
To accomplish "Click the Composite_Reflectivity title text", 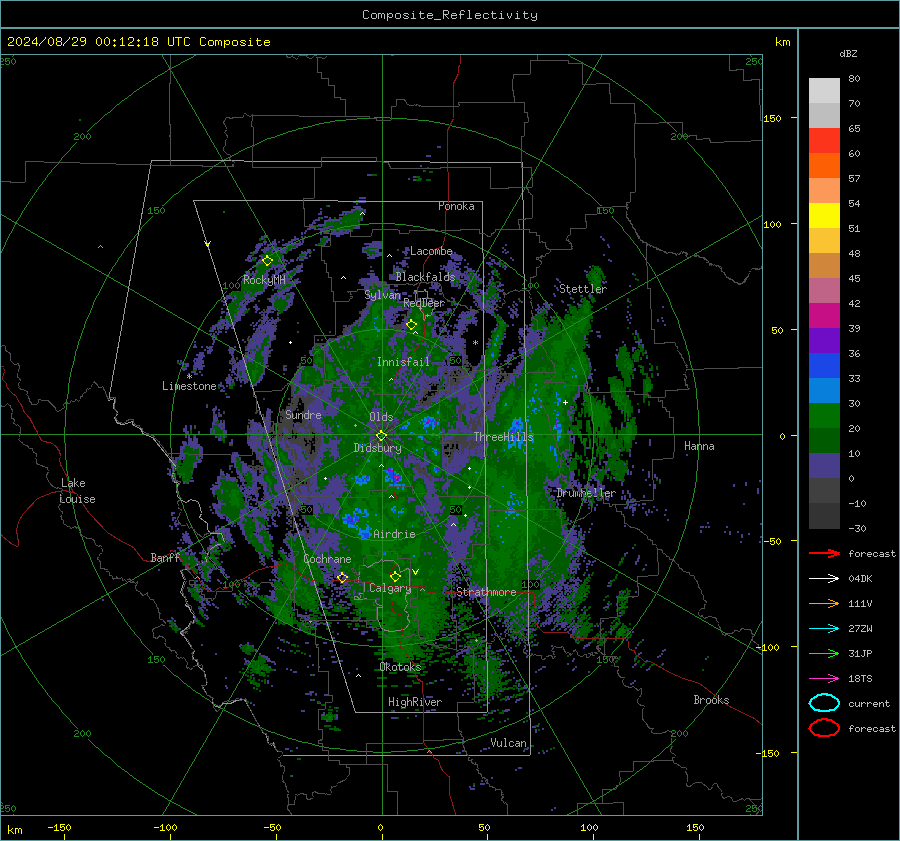I will [x=450, y=15].
